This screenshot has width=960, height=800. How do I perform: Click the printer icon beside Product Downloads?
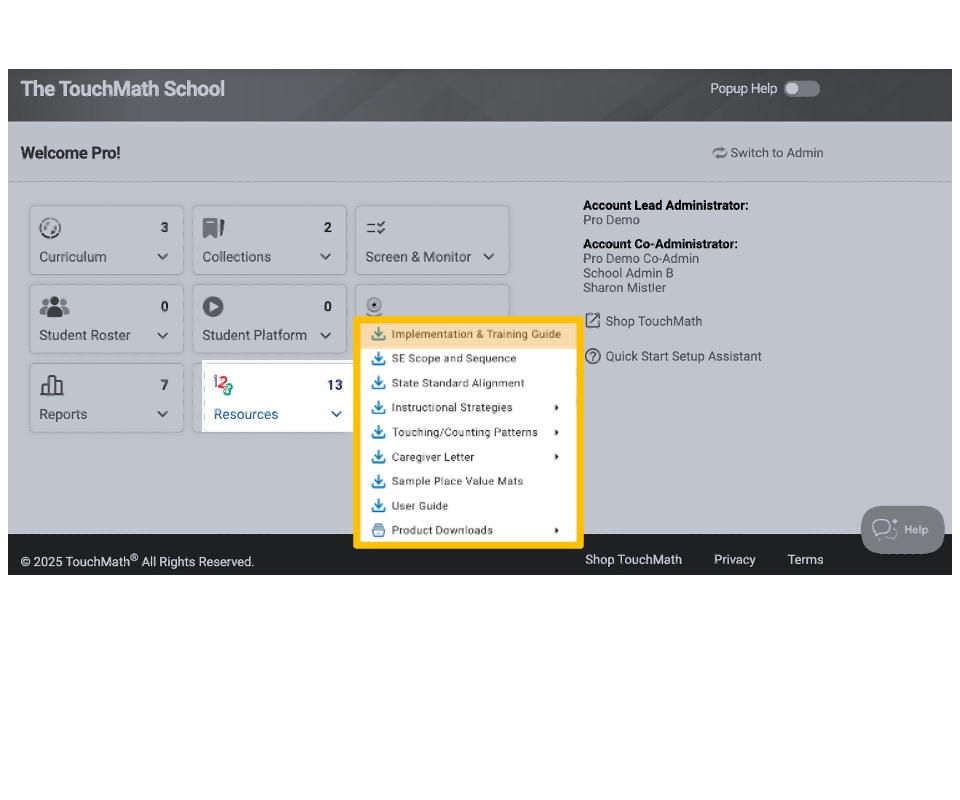[x=379, y=530]
